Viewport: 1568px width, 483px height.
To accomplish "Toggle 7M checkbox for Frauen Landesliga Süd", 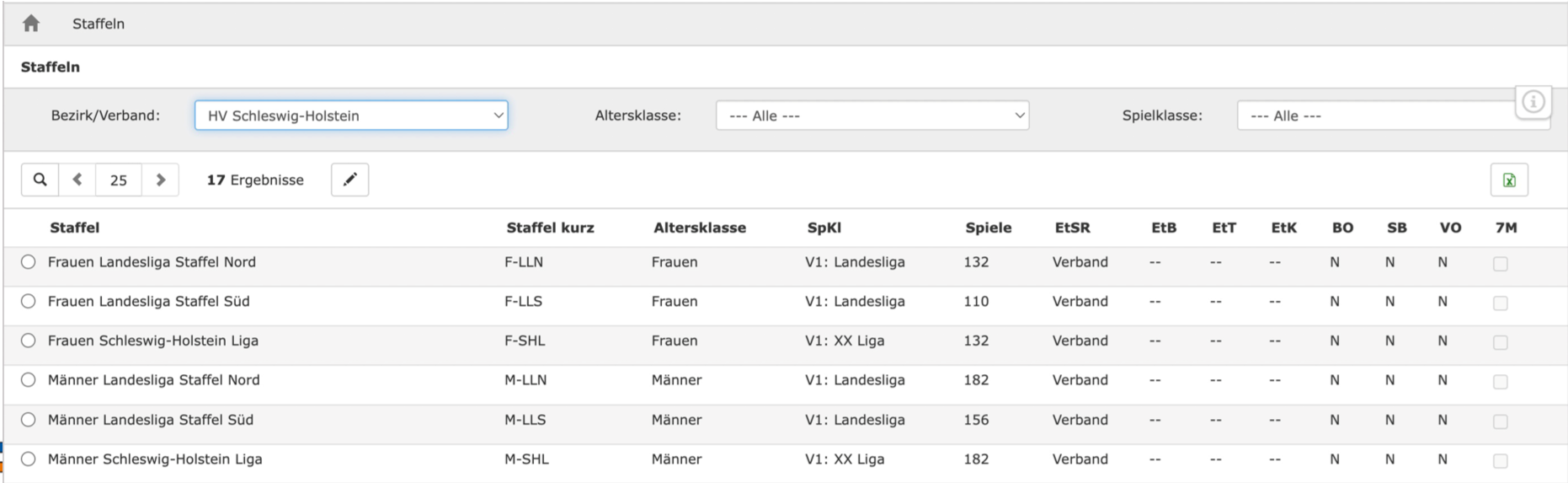I will pos(1500,303).
